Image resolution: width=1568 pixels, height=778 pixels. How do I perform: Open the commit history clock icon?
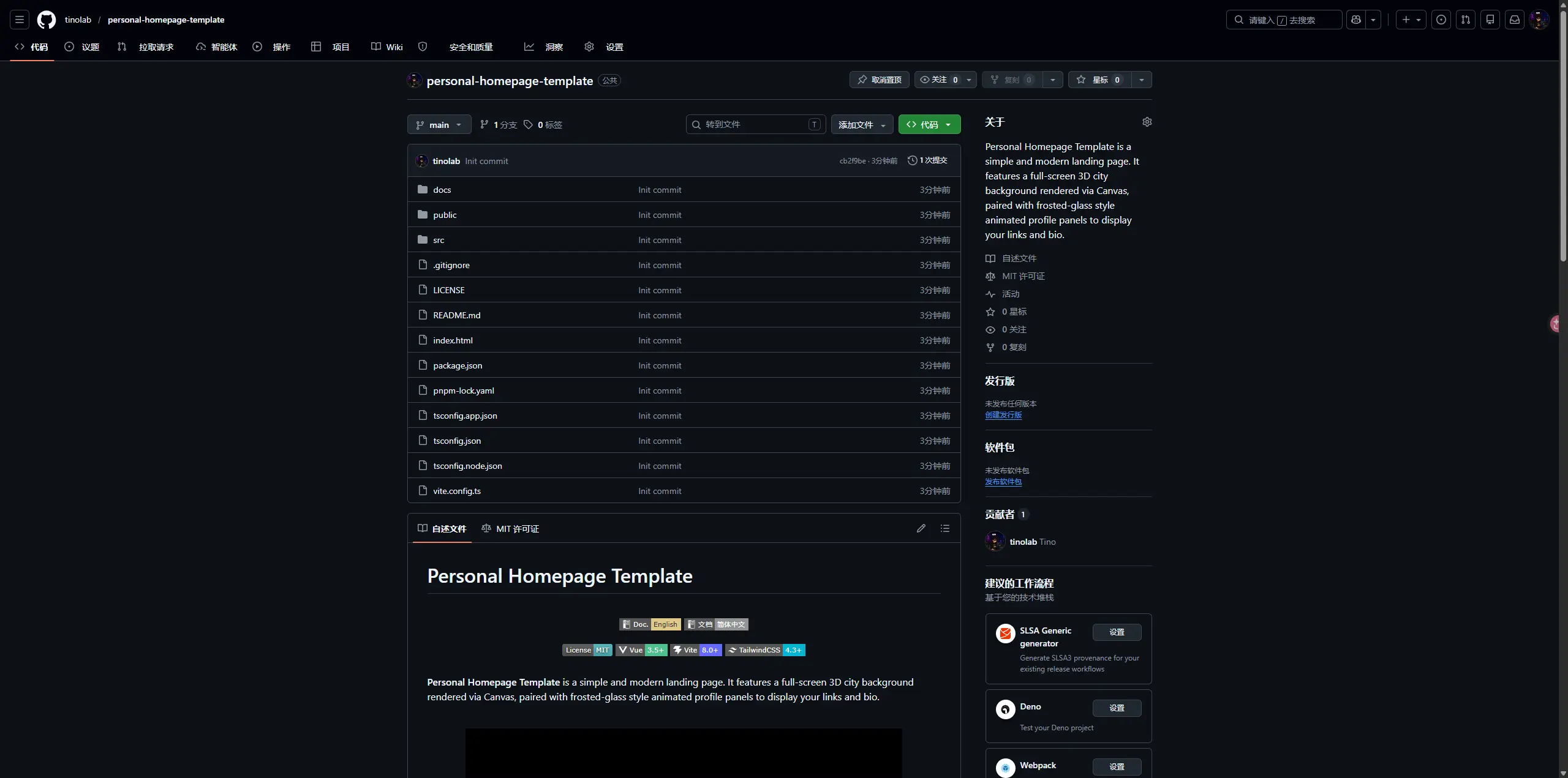tap(913, 160)
